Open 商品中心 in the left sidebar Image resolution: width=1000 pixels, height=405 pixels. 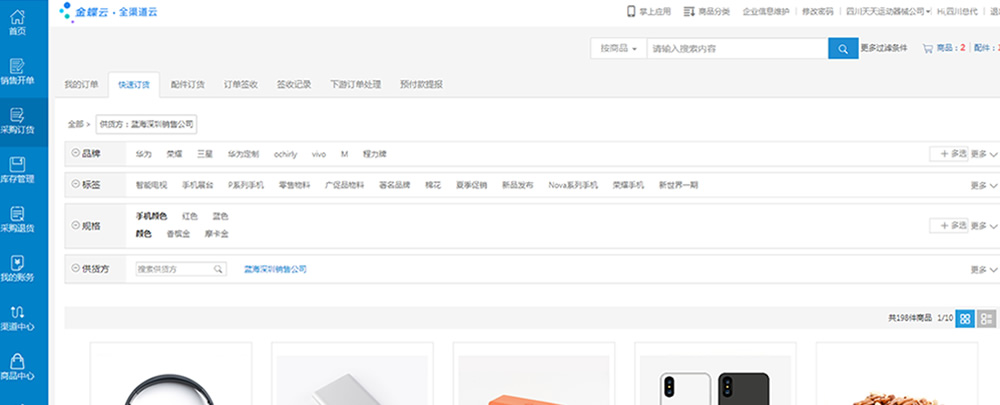18,367
